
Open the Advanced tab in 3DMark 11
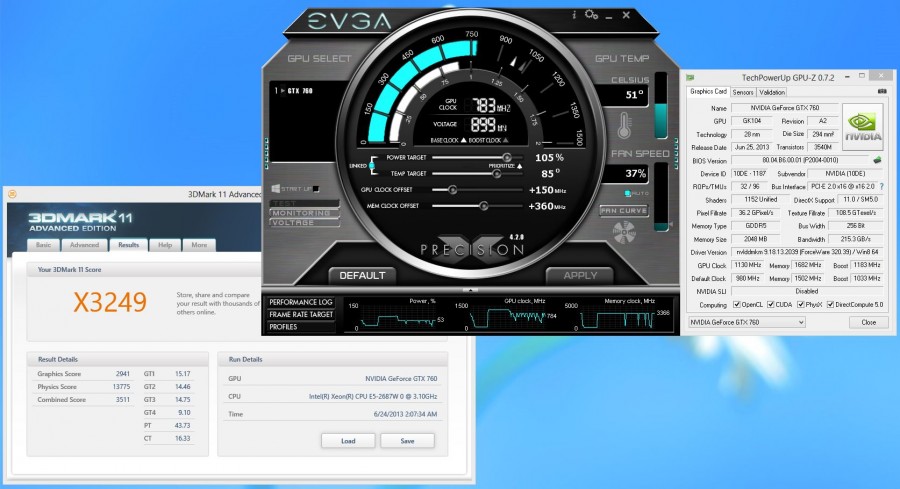click(84, 245)
